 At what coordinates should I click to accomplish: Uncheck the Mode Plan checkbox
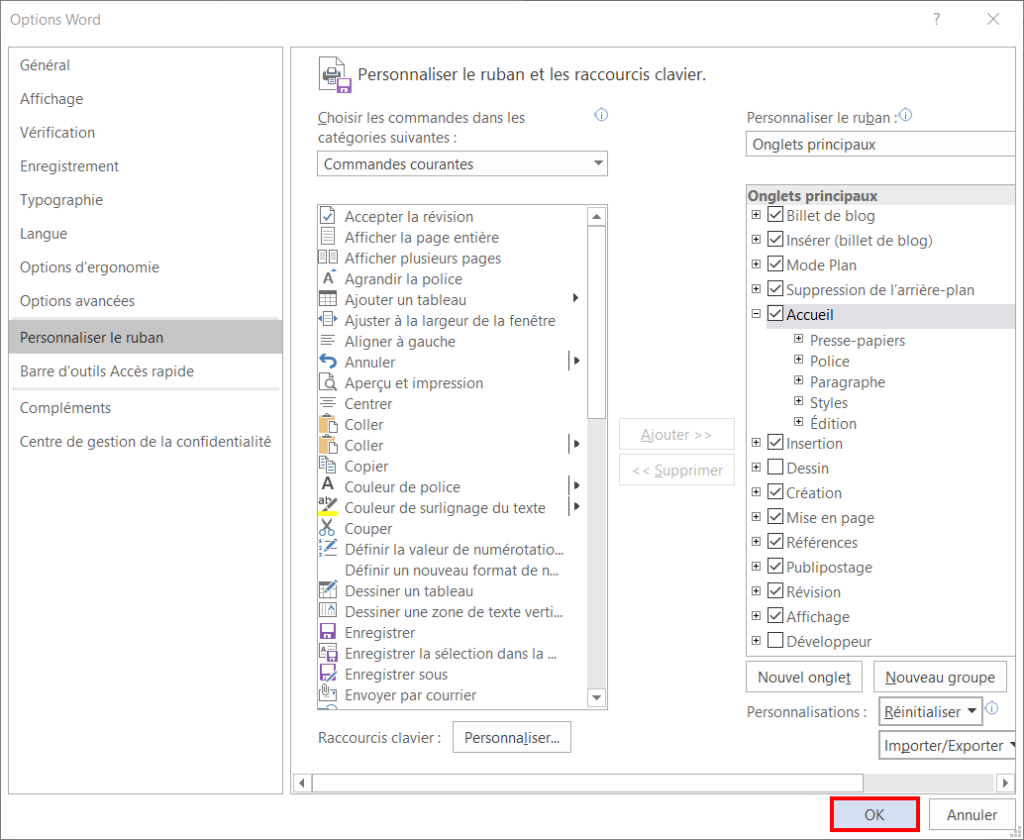coord(775,264)
